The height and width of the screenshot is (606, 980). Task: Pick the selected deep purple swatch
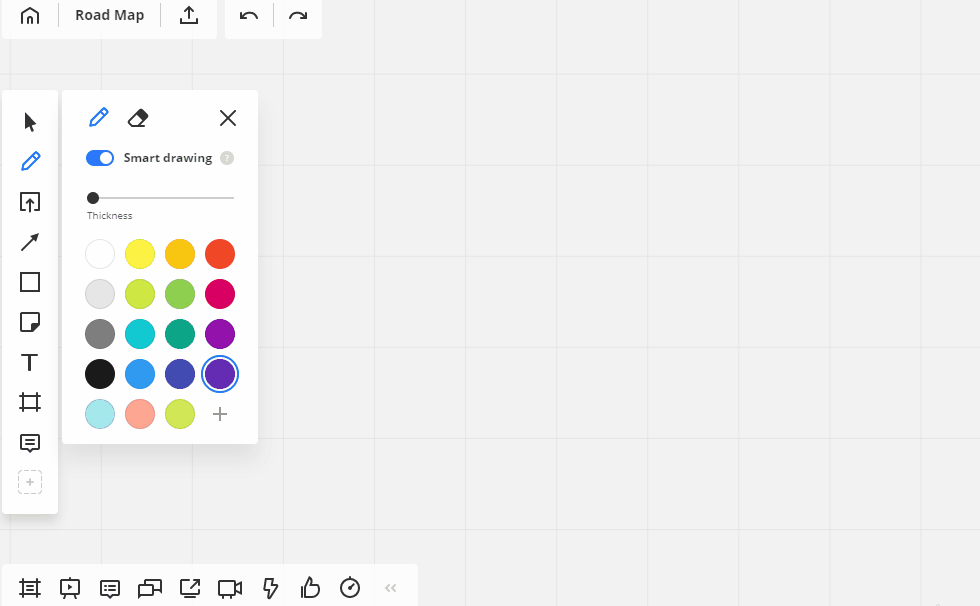pos(220,374)
